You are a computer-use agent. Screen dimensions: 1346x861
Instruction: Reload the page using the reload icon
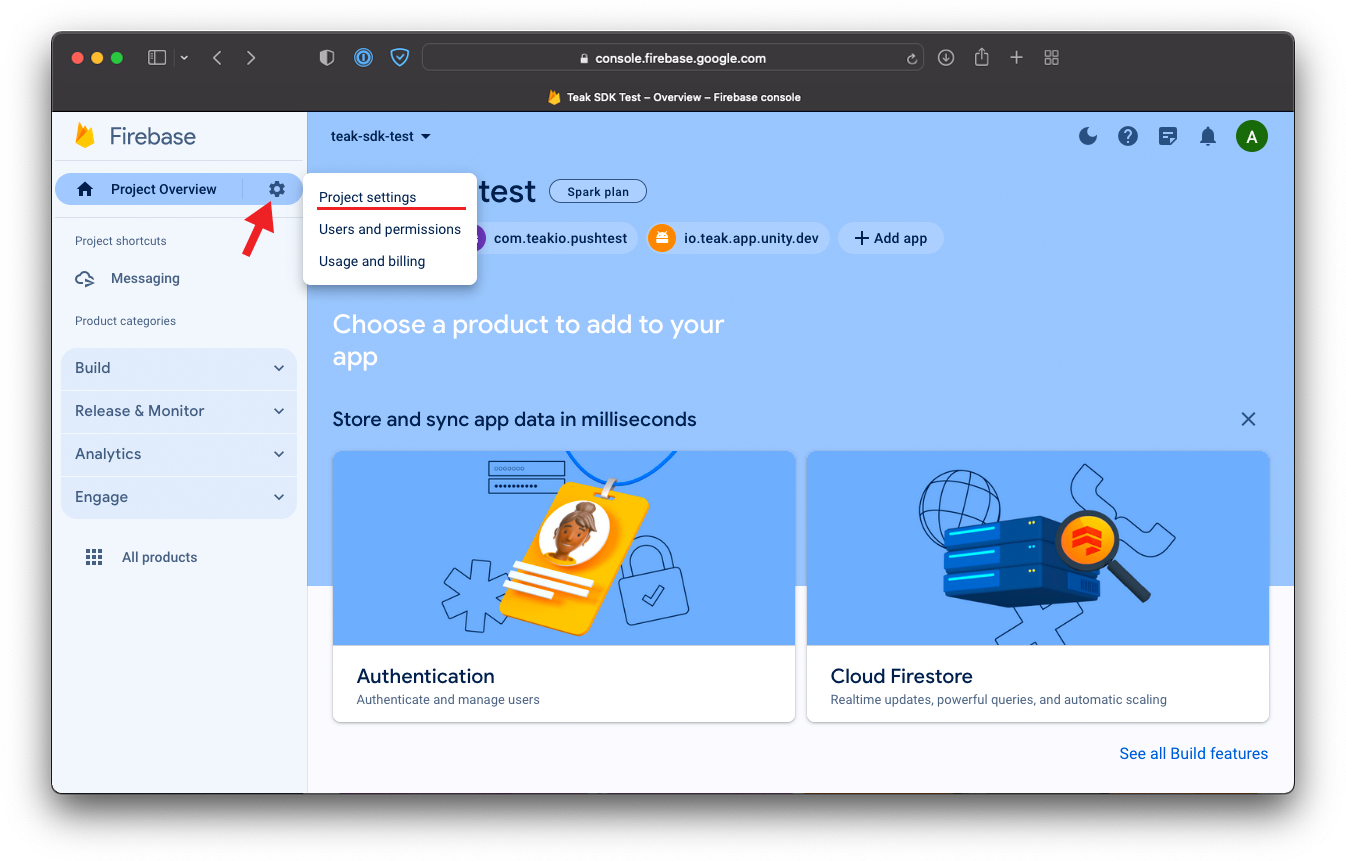coord(912,58)
